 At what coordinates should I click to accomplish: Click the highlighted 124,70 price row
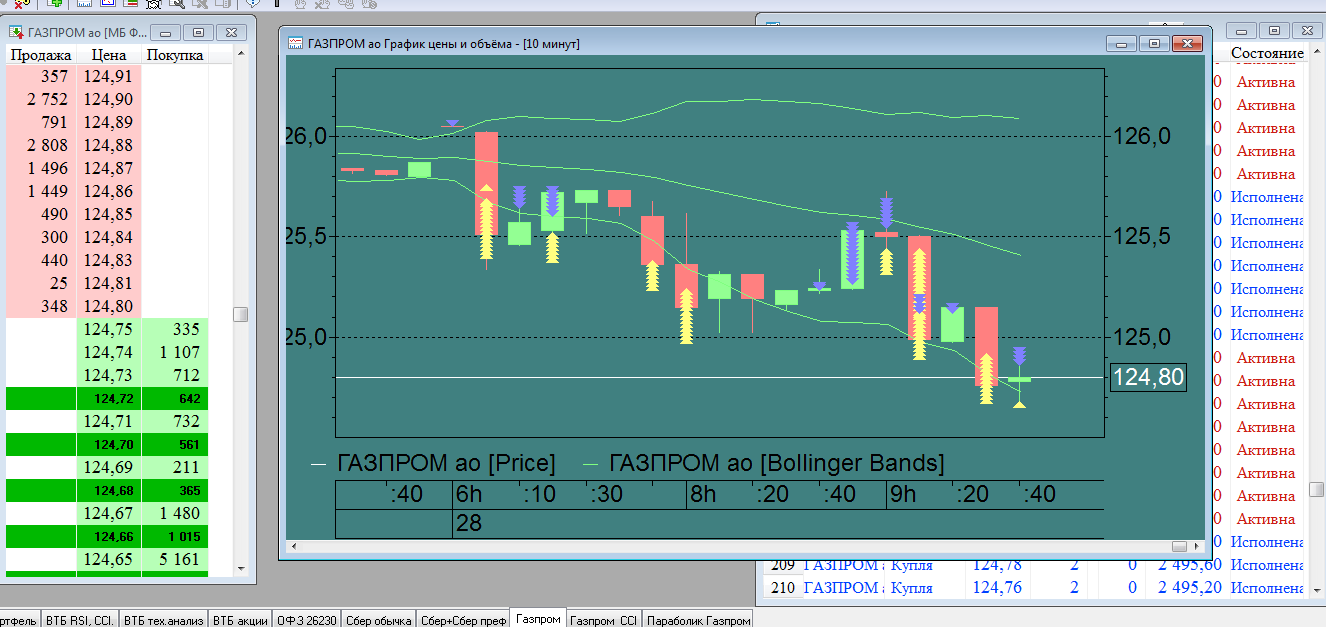(108, 444)
